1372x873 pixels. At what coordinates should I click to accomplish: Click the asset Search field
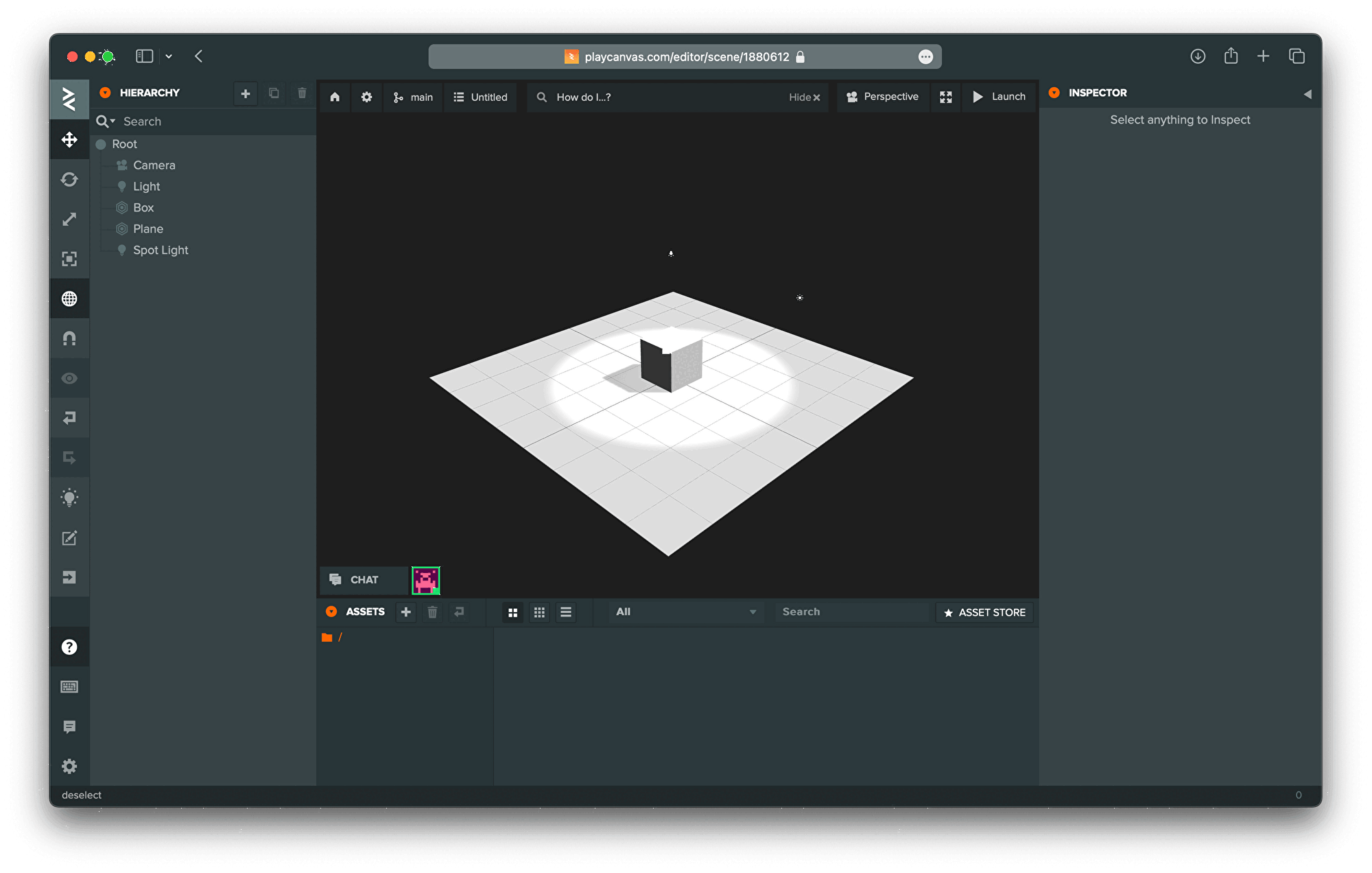[851, 612]
